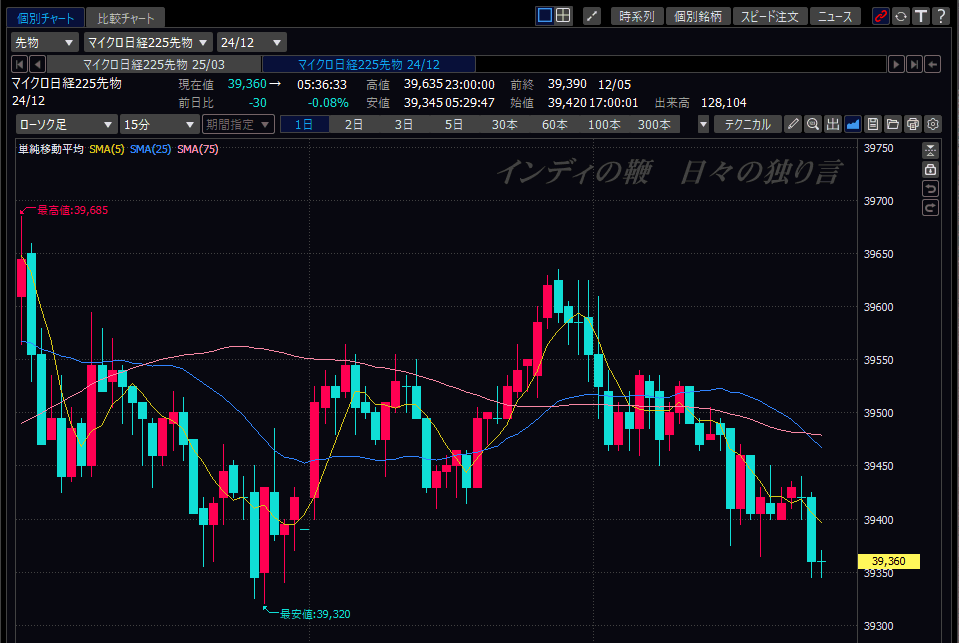Screen dimensions: 959x643
Task: Click the yellow 39,360 price label
Action: pyautogui.click(x=888, y=562)
